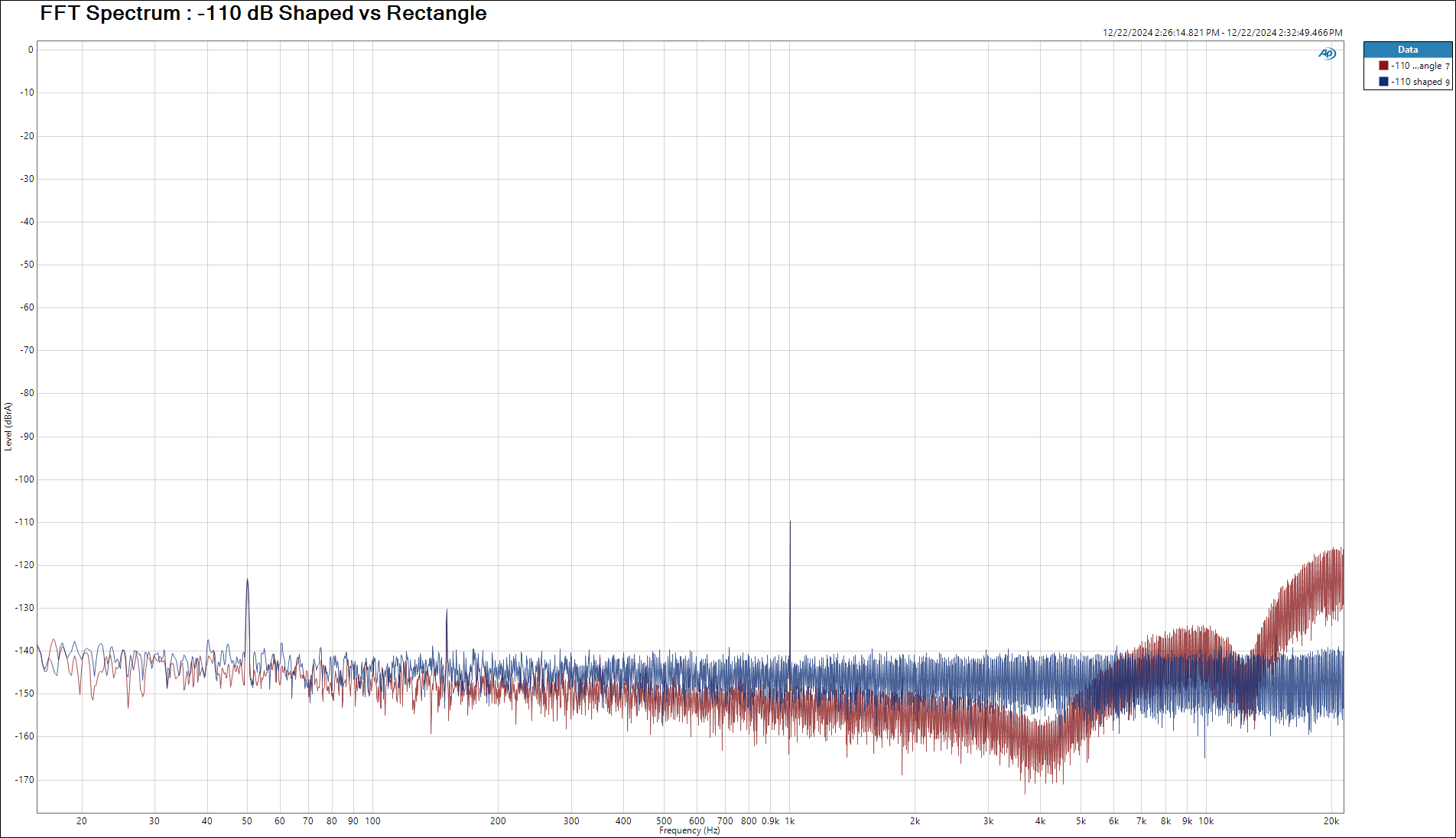This screenshot has width=1456, height=838.
Task: Click the 50 Hz hum peak
Action: pyautogui.click(x=247, y=581)
